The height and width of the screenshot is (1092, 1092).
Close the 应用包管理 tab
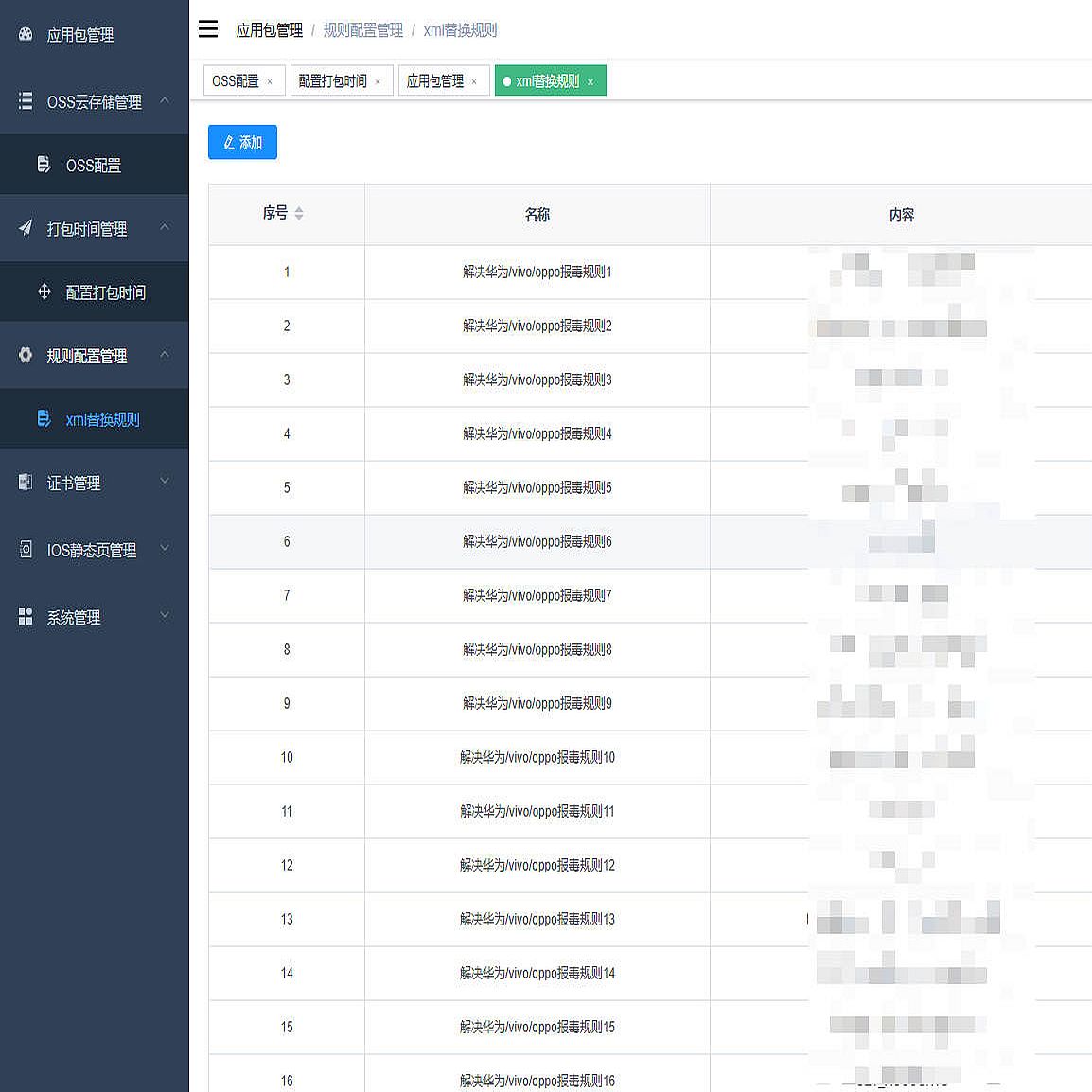coord(474,82)
